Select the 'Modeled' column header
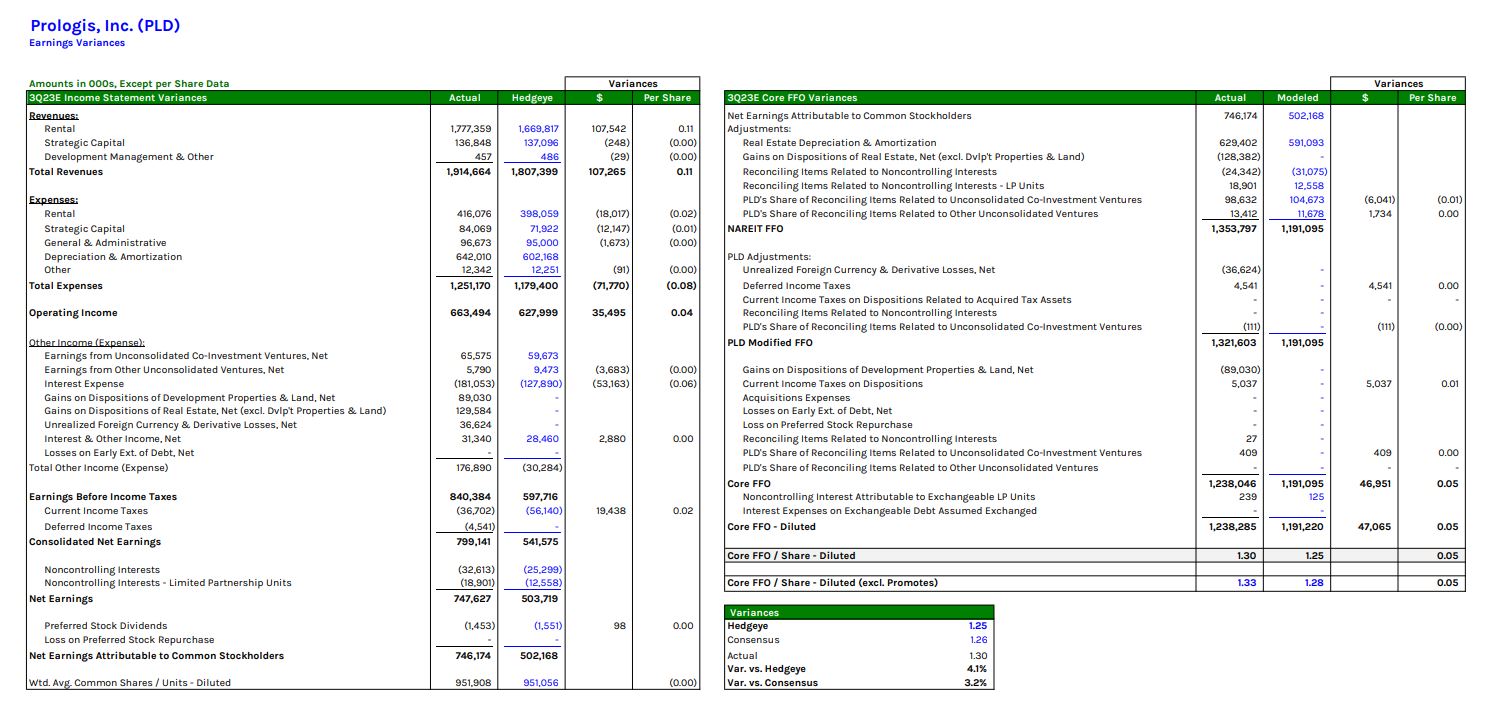1495x710 pixels. 1298,98
